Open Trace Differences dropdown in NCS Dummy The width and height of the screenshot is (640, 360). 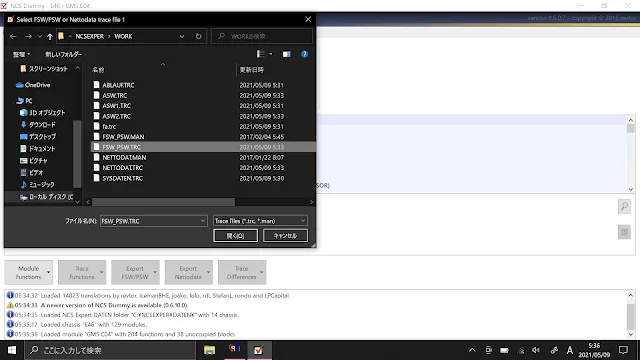pos(242,272)
